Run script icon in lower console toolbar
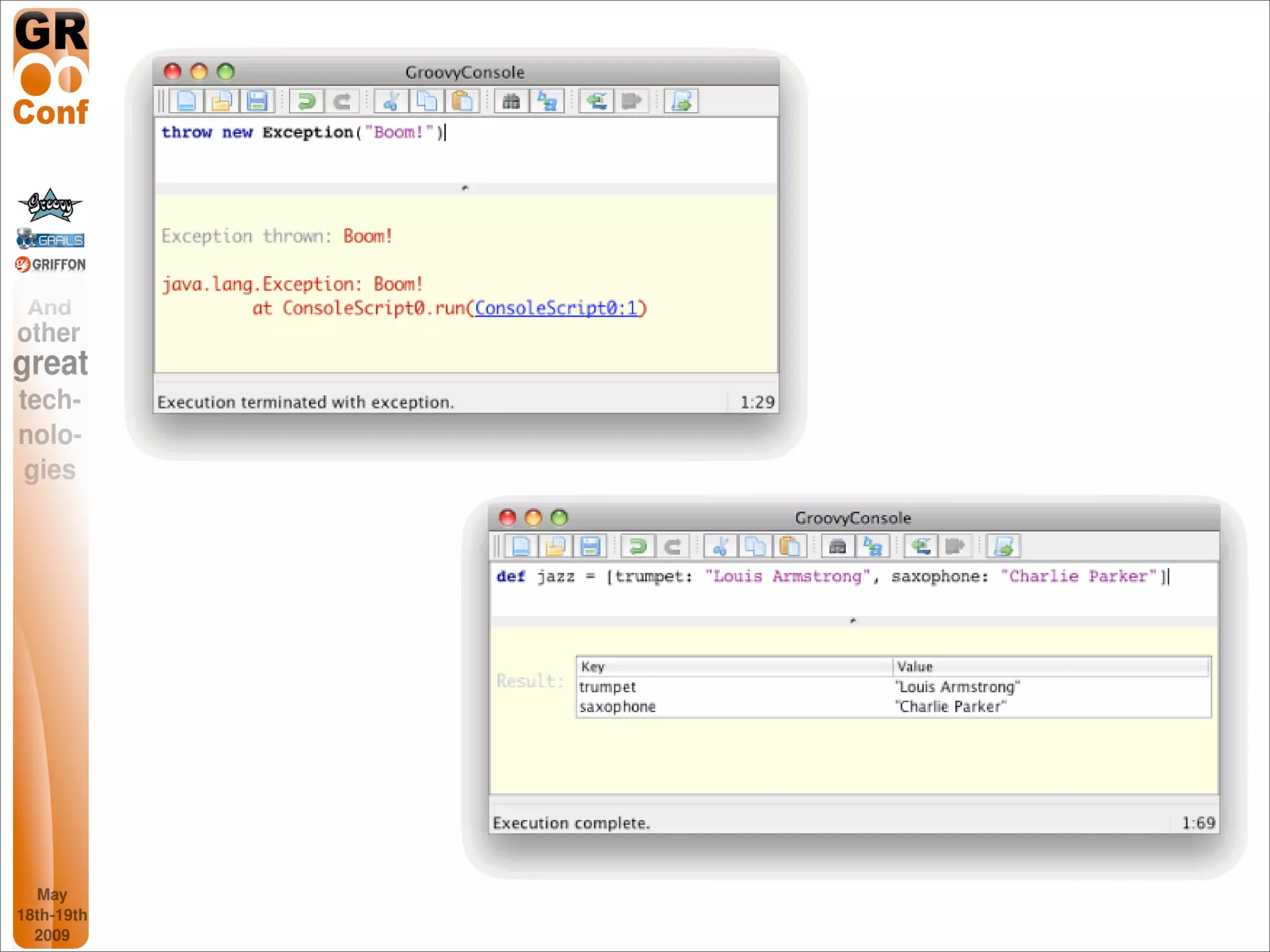This screenshot has height=952, width=1270. [x=1003, y=547]
